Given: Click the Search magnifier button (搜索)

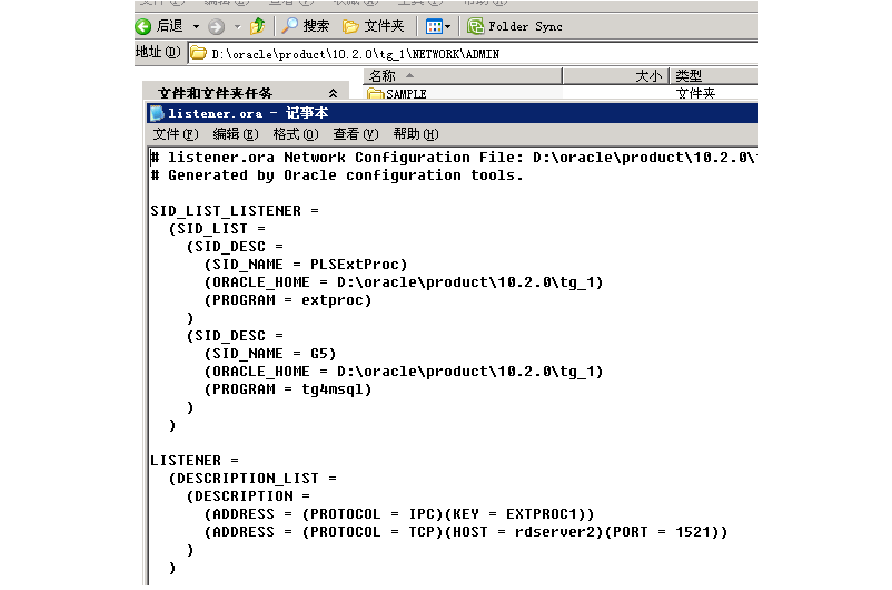Looking at the screenshot, I should point(305,26).
